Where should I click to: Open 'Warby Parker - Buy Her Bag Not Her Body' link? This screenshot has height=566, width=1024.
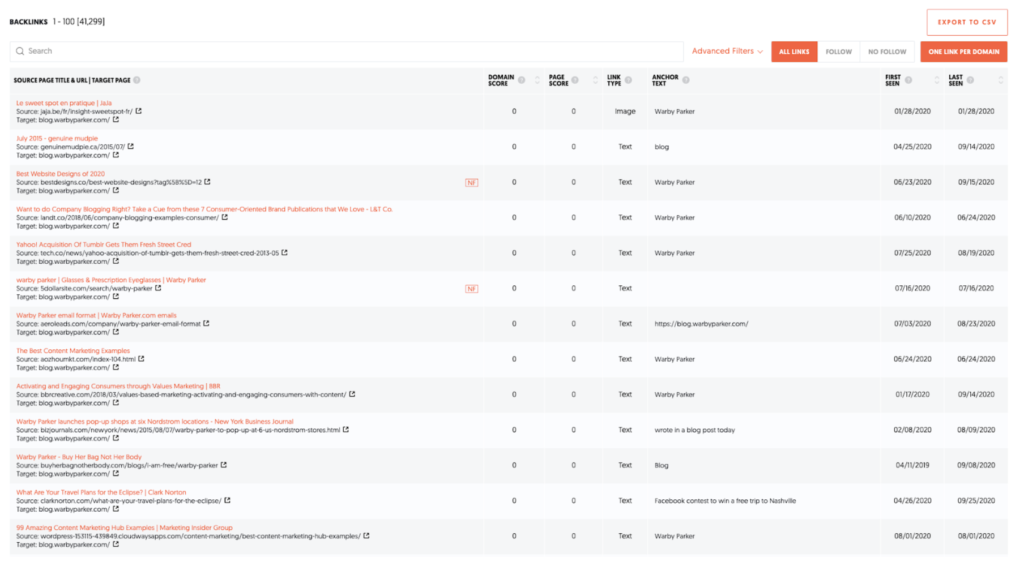[x=78, y=457]
